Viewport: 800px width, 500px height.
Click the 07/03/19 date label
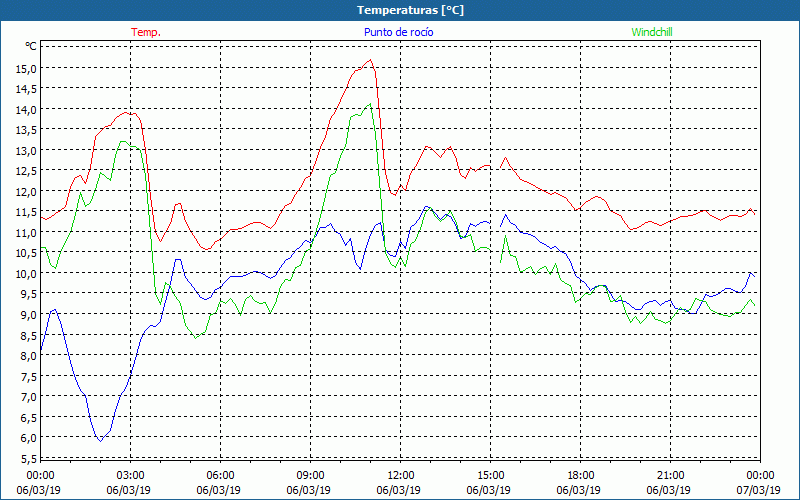pos(759,490)
